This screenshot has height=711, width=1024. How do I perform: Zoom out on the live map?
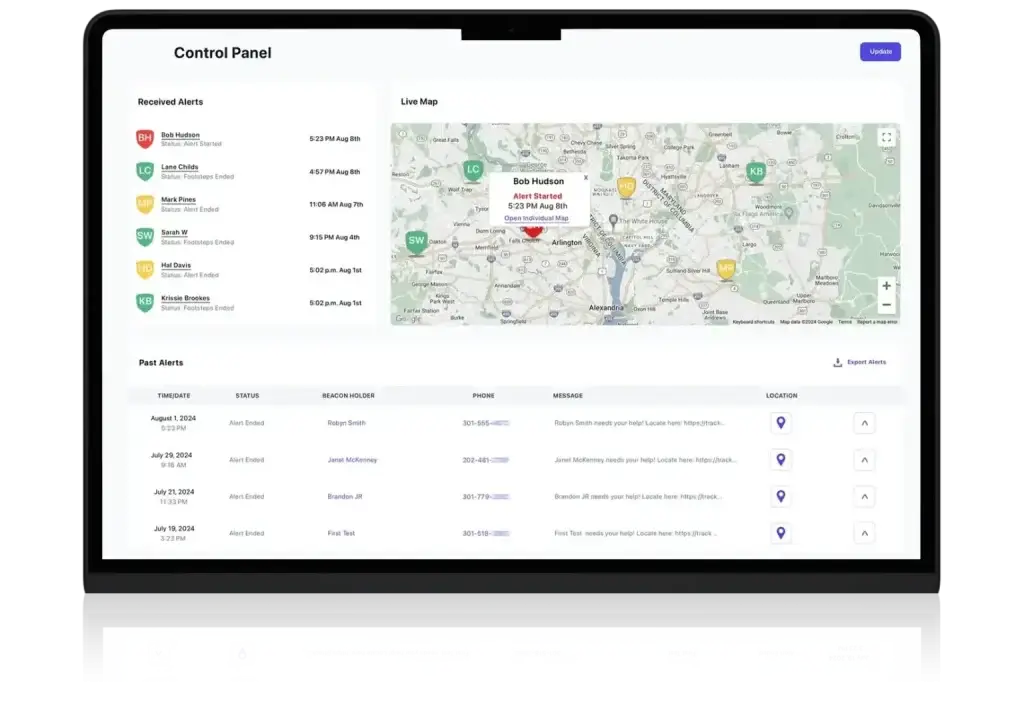pos(886,305)
